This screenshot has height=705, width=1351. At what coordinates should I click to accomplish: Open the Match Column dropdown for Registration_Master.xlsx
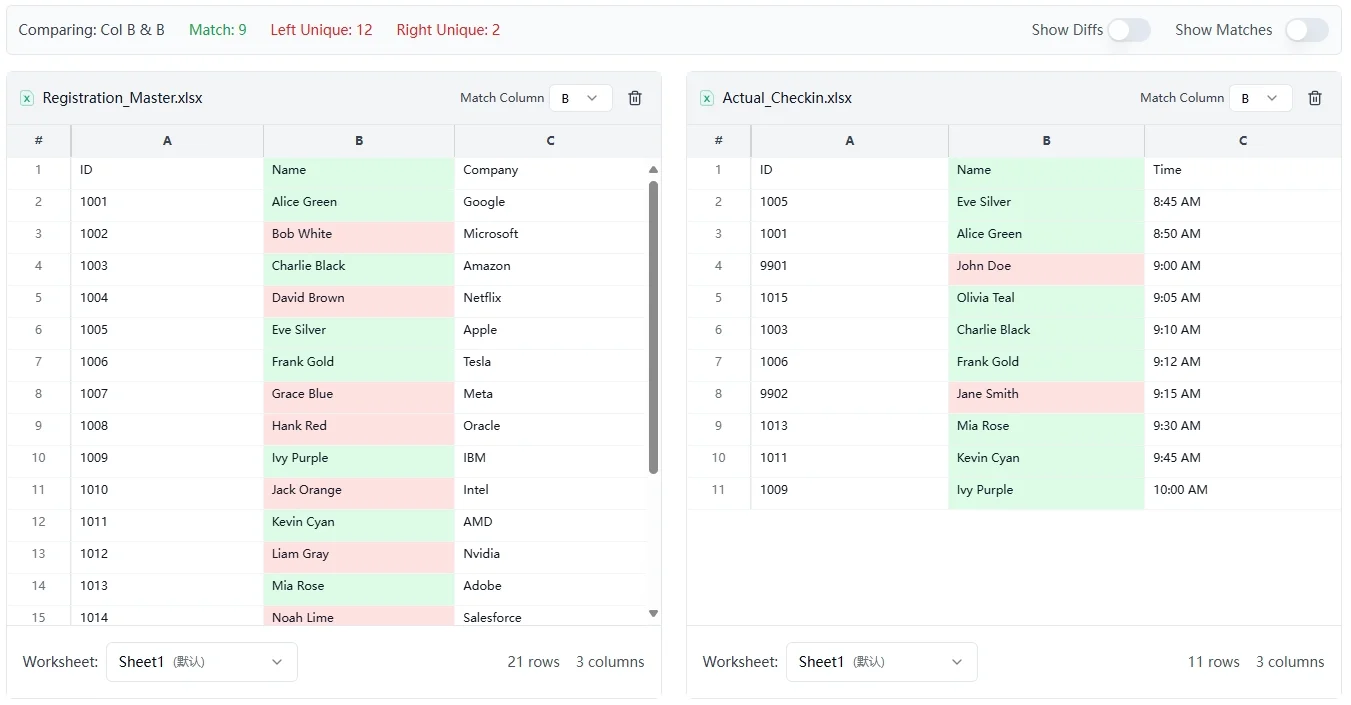[x=580, y=98]
